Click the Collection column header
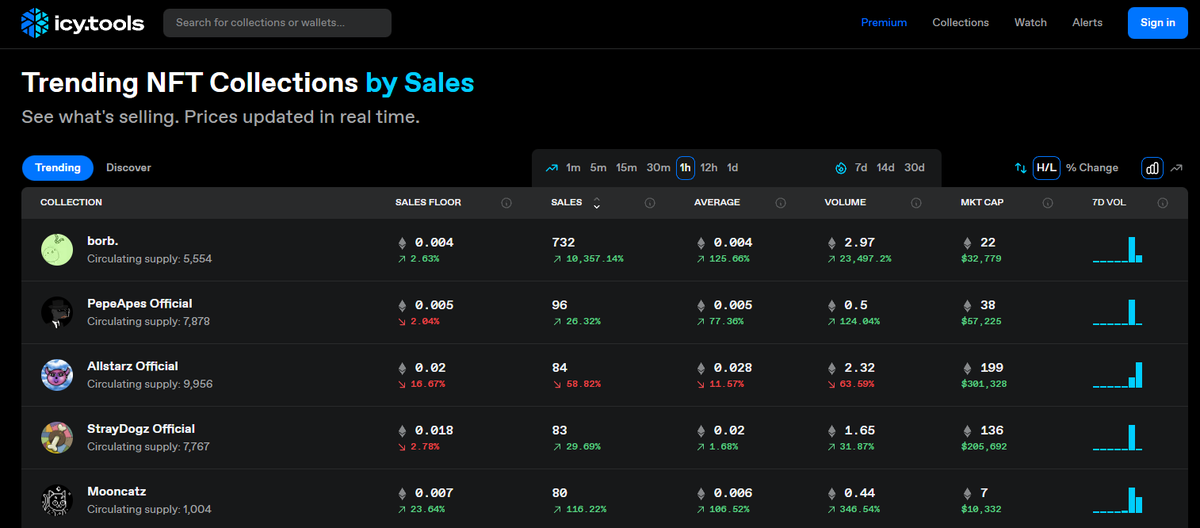1200x528 pixels. (x=71, y=203)
